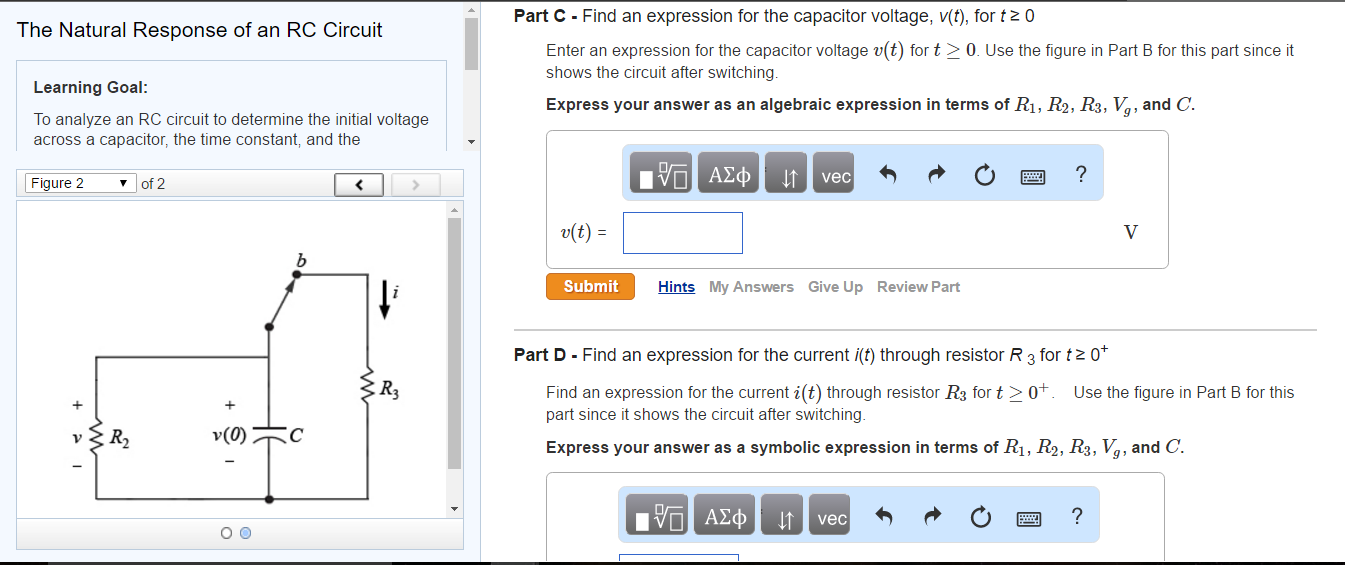The height and width of the screenshot is (565, 1345).
Task: Click the subscript/superscript arrows button in Part C
Action: pyautogui.click(x=788, y=177)
